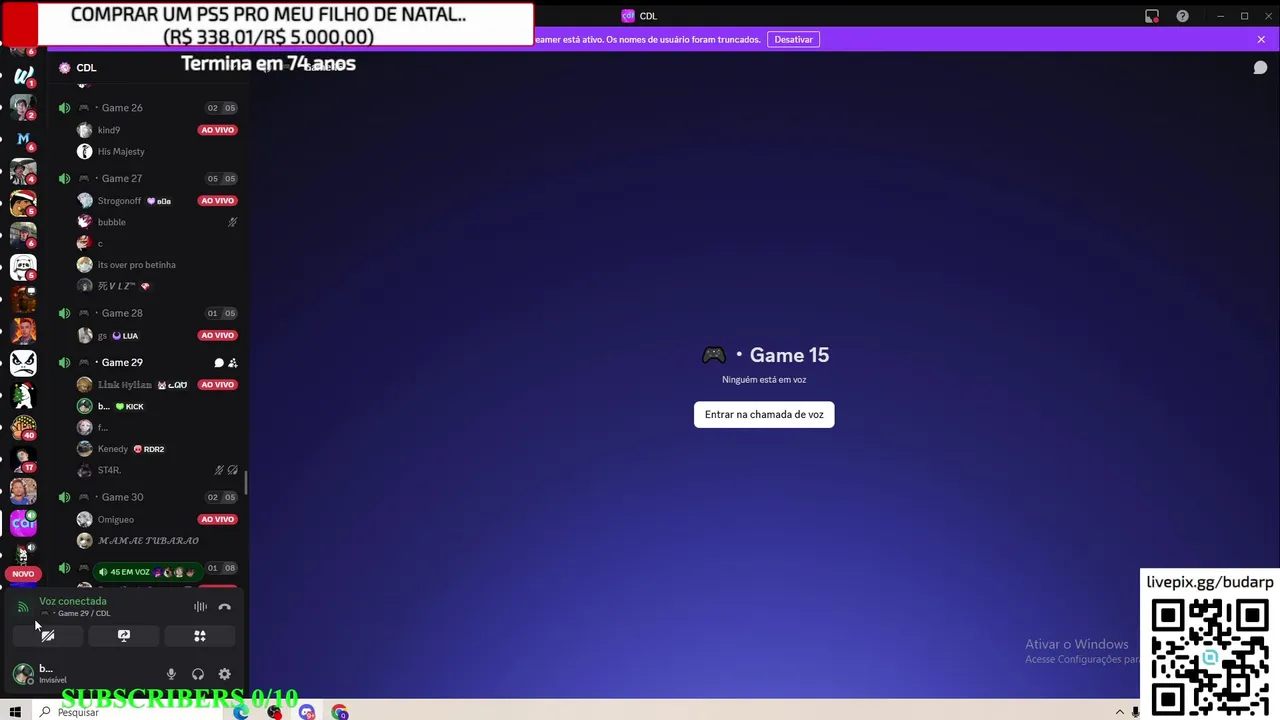Disconnect from the voice call
Viewport: 1280px width, 720px height.
click(x=224, y=607)
